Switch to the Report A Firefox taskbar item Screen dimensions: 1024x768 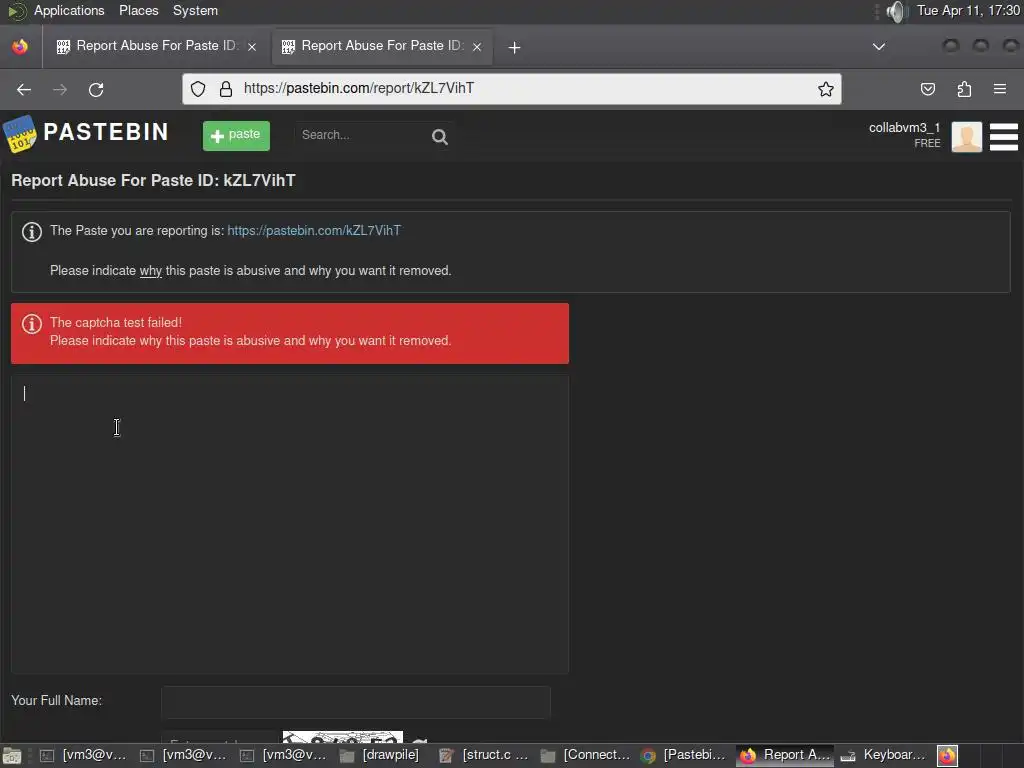tap(786, 755)
